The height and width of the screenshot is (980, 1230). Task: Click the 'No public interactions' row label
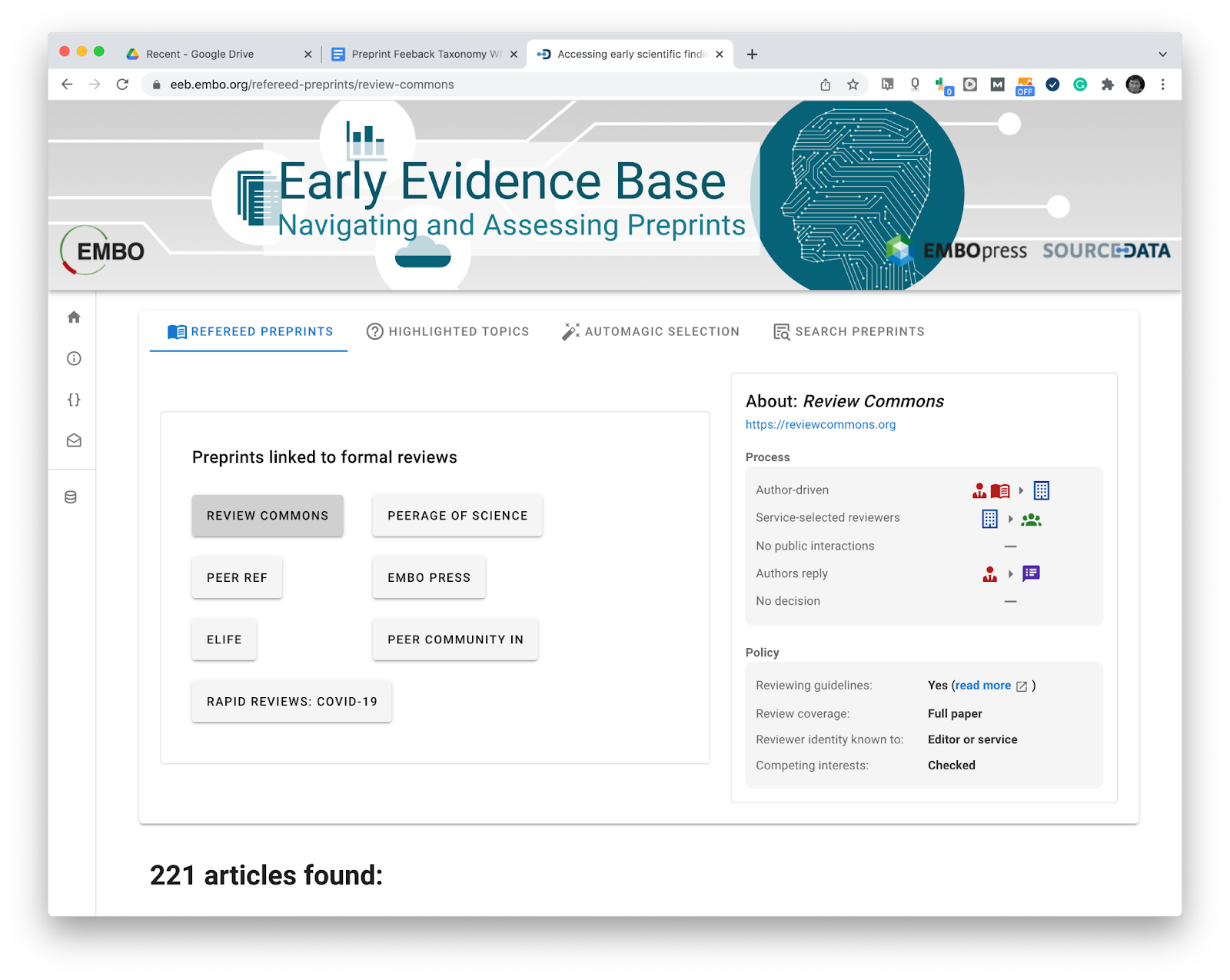click(815, 546)
